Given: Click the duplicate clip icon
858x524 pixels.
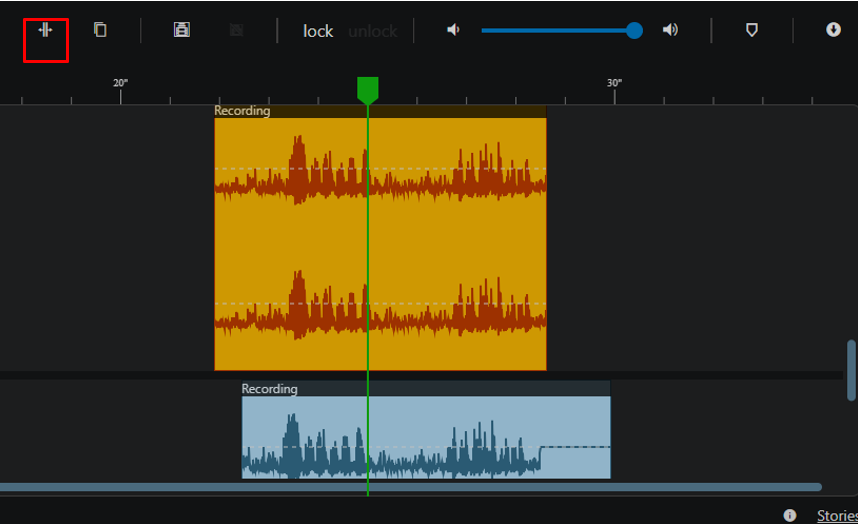Looking at the screenshot, I should pyautogui.click(x=100, y=30).
